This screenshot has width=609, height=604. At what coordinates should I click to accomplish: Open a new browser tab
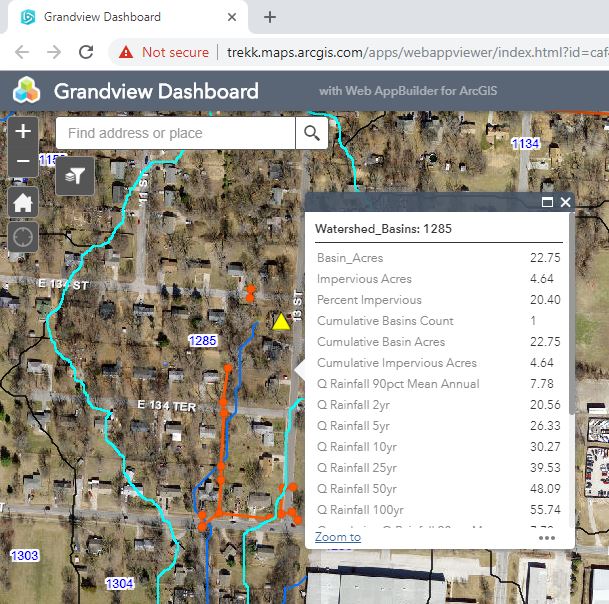(270, 17)
